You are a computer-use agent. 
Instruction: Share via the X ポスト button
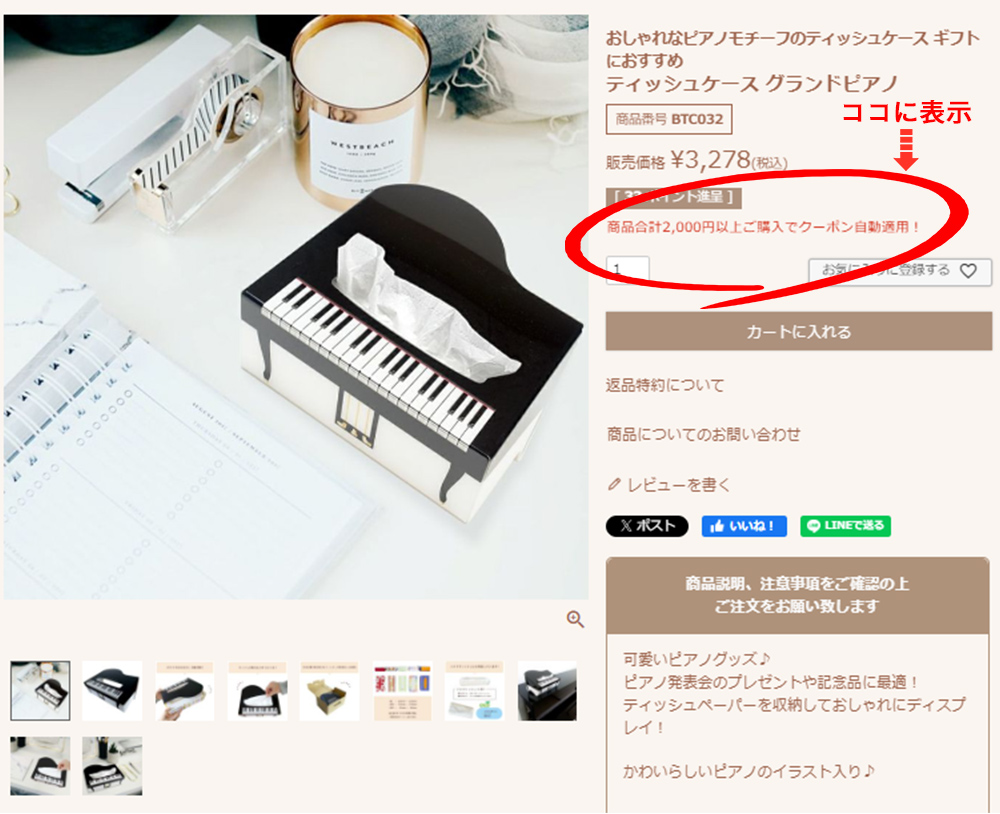(x=647, y=526)
